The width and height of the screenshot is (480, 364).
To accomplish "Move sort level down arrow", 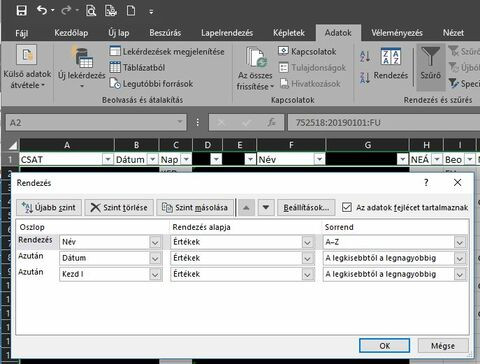I will pyautogui.click(x=266, y=208).
